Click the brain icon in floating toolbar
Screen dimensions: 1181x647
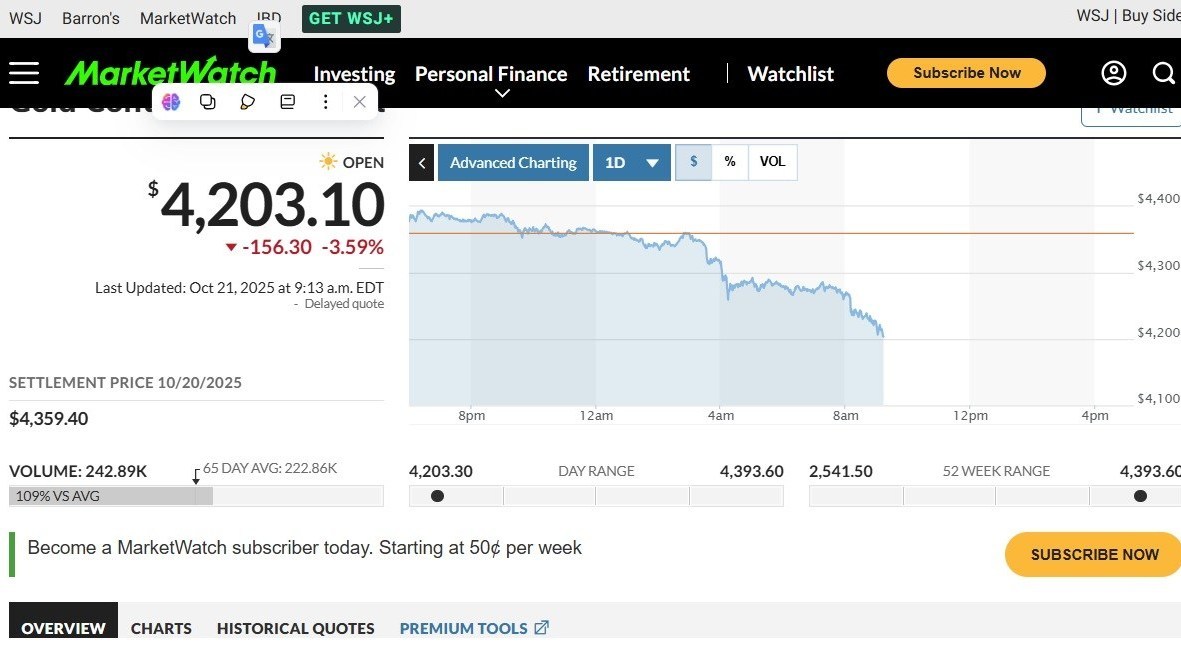[x=171, y=102]
